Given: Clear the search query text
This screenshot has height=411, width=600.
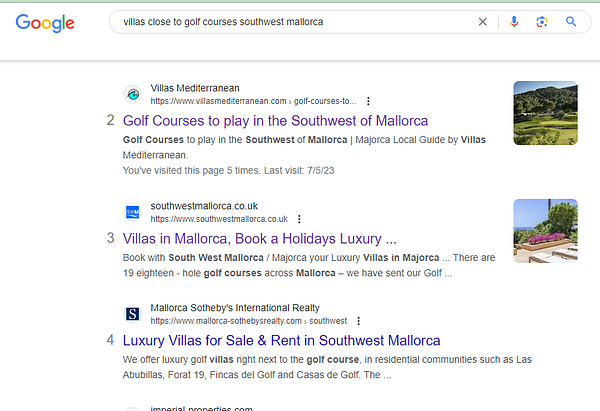Looking at the screenshot, I should coord(483,21).
